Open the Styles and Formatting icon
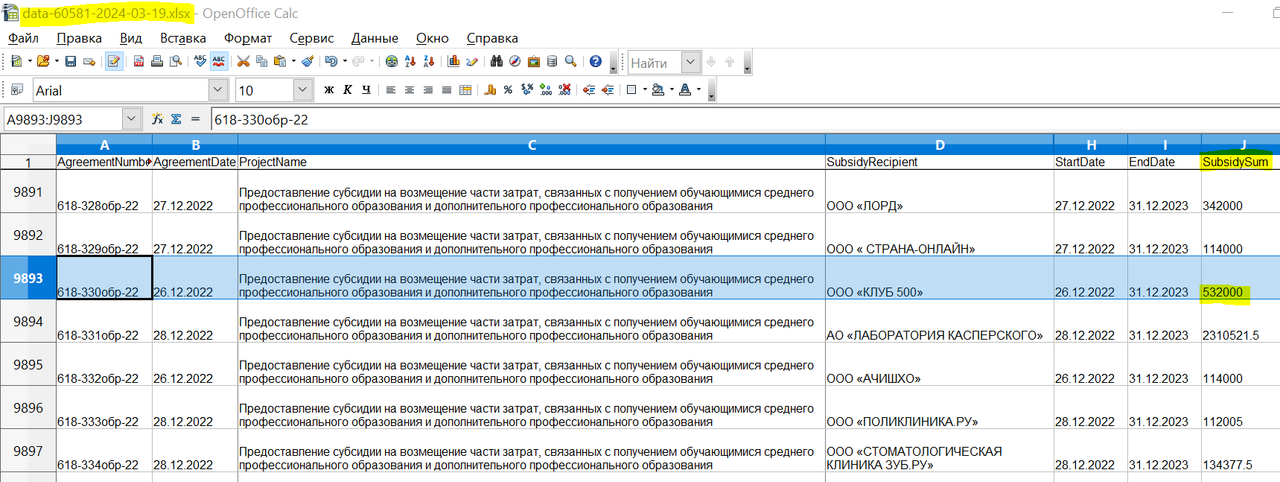1280x482 pixels. [16, 89]
